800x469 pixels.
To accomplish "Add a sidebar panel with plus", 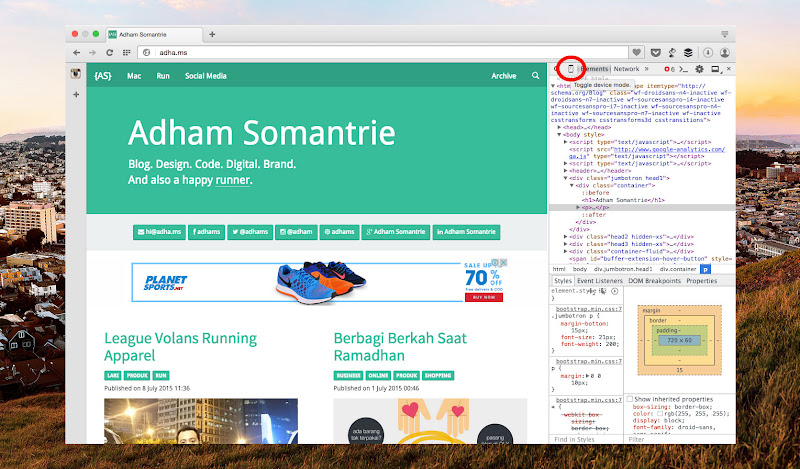I will point(76,94).
